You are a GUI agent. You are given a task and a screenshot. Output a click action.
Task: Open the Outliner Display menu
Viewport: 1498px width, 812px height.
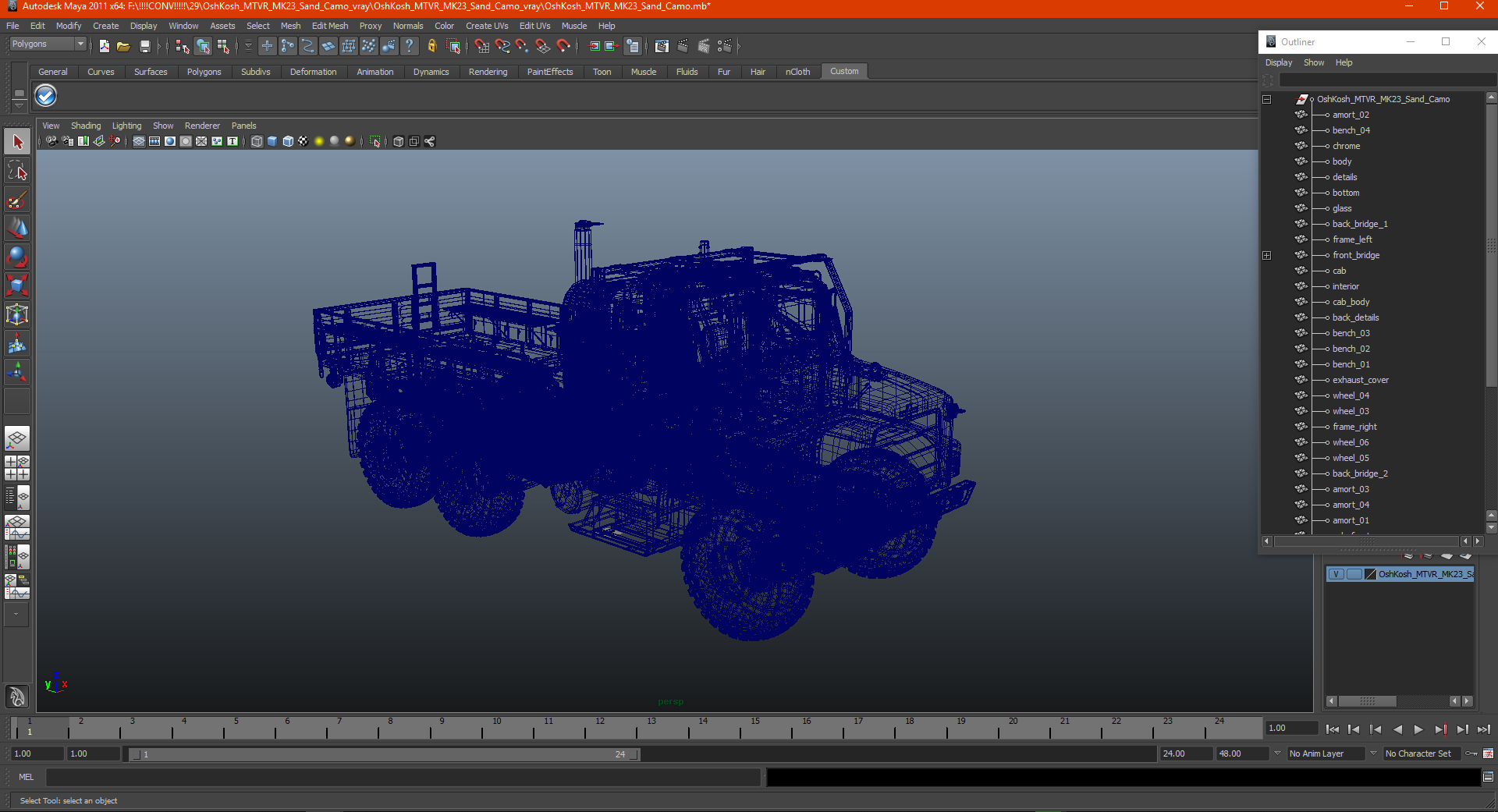pos(1279,62)
